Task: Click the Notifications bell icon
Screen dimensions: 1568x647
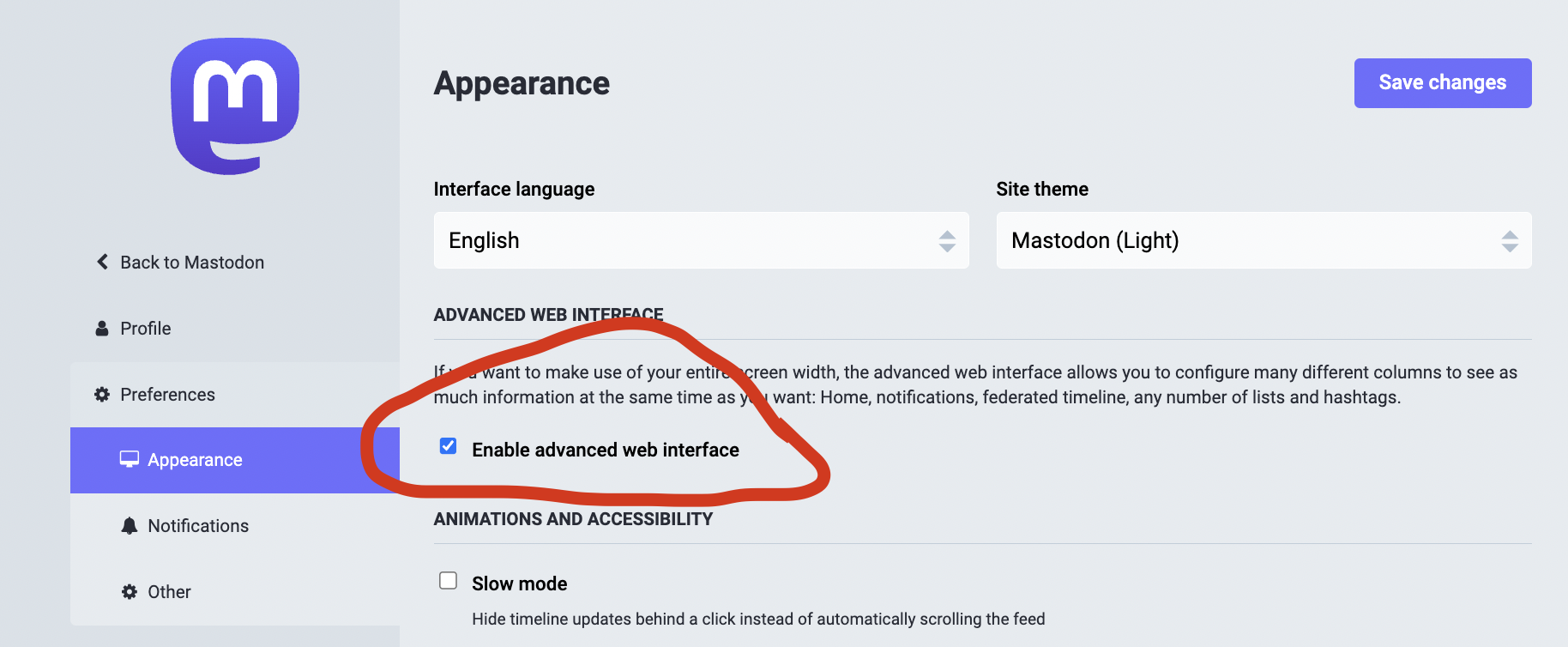Action: click(x=130, y=526)
